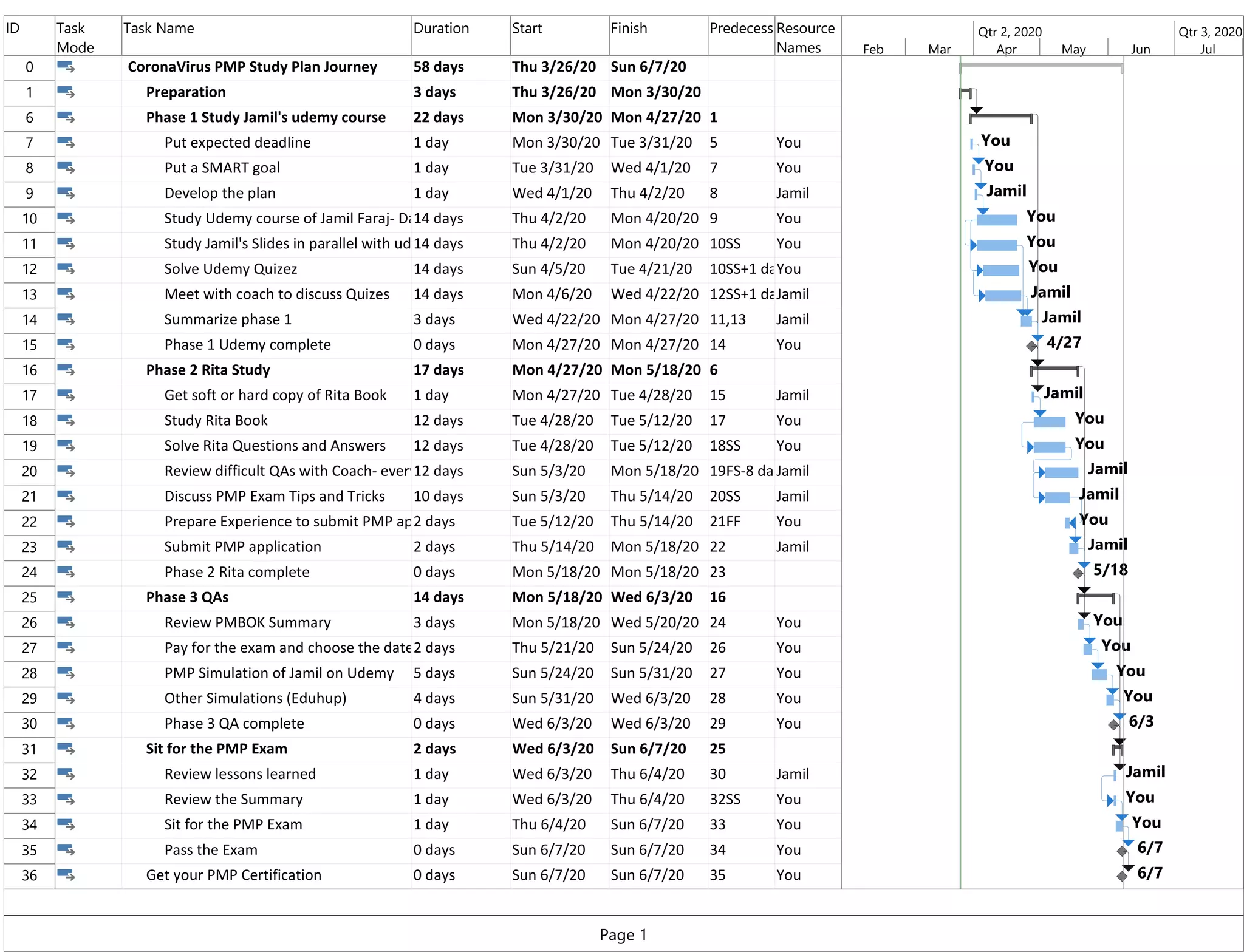Screen dimensions: 1244x952
Task: Click the 4/27 milestone diamond in Gantt chart
Action: pos(1031,346)
